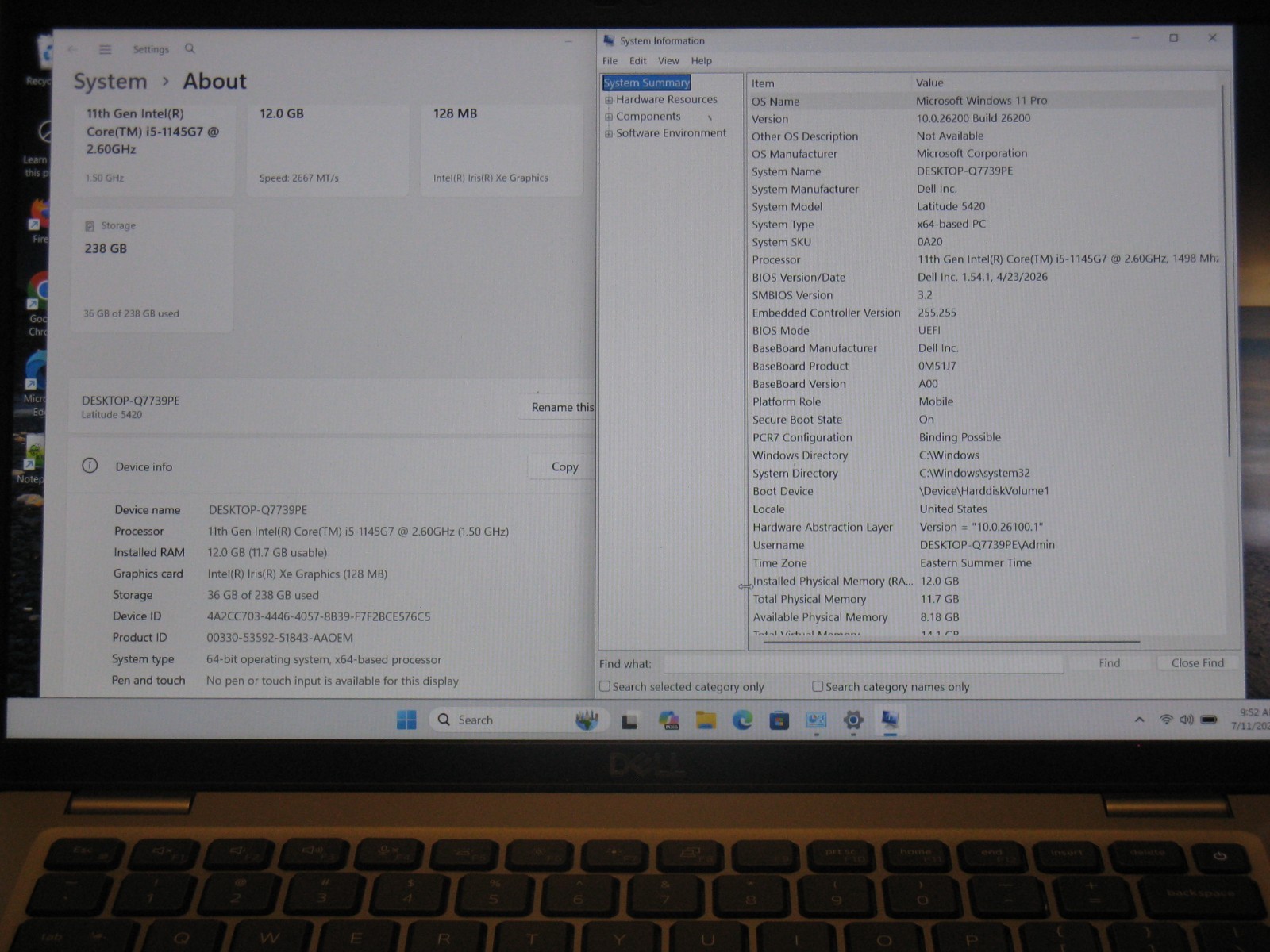Open the Help menu in System Information
1270x952 pixels.
point(701,61)
